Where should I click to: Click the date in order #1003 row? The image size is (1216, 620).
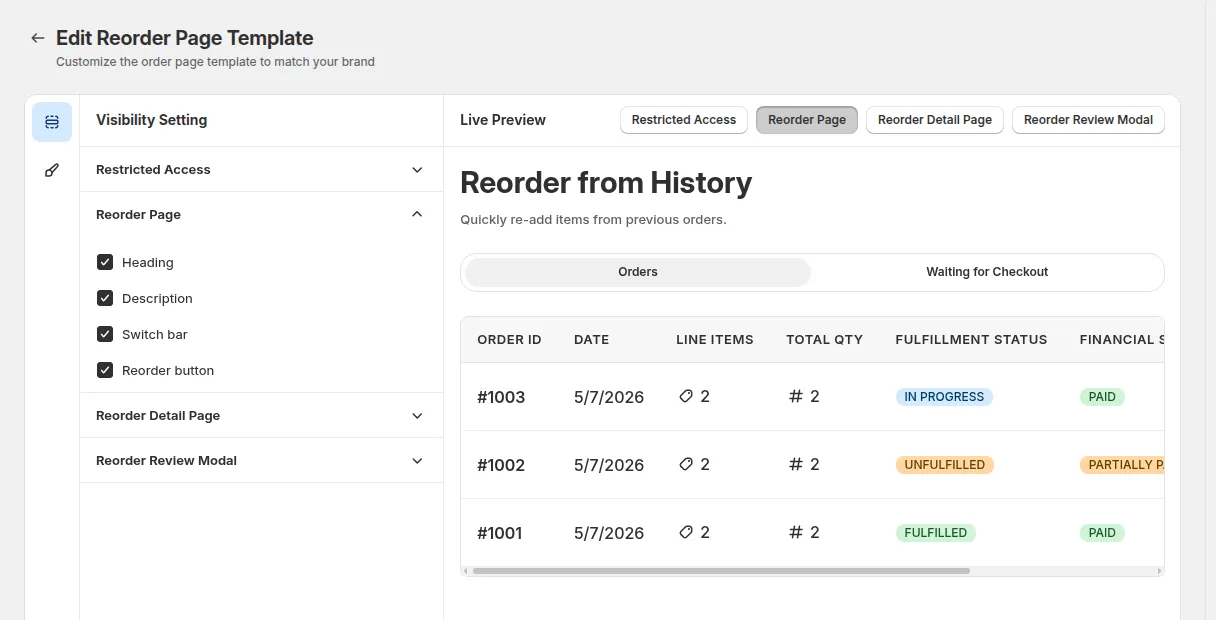(609, 397)
